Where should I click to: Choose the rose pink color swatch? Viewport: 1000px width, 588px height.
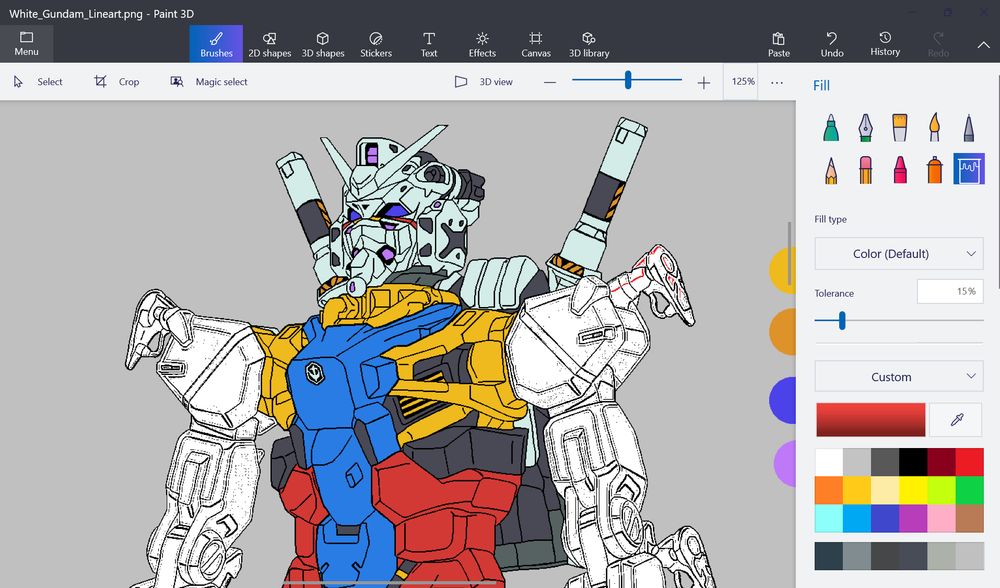point(941,518)
